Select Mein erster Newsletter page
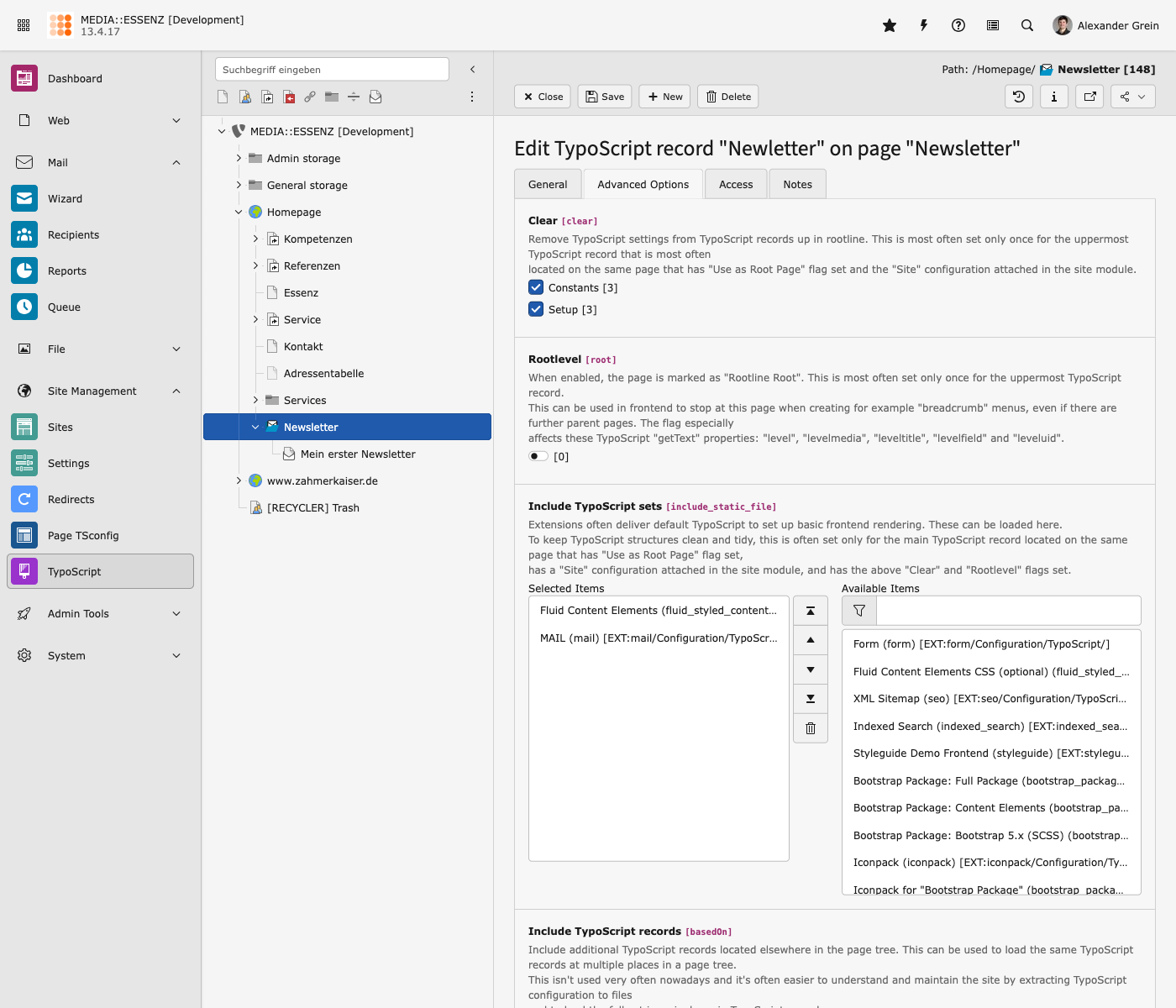The width and height of the screenshot is (1176, 1008). [x=358, y=454]
